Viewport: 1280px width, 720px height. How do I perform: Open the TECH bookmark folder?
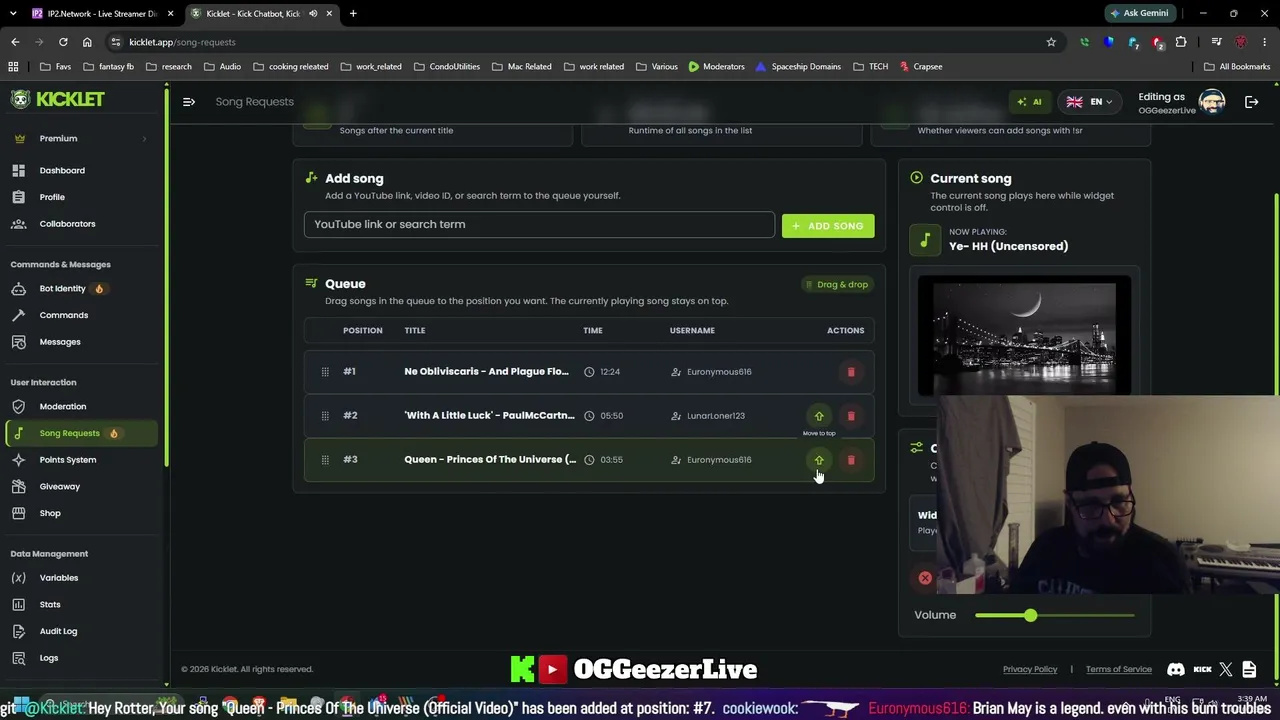pyautogui.click(x=870, y=67)
